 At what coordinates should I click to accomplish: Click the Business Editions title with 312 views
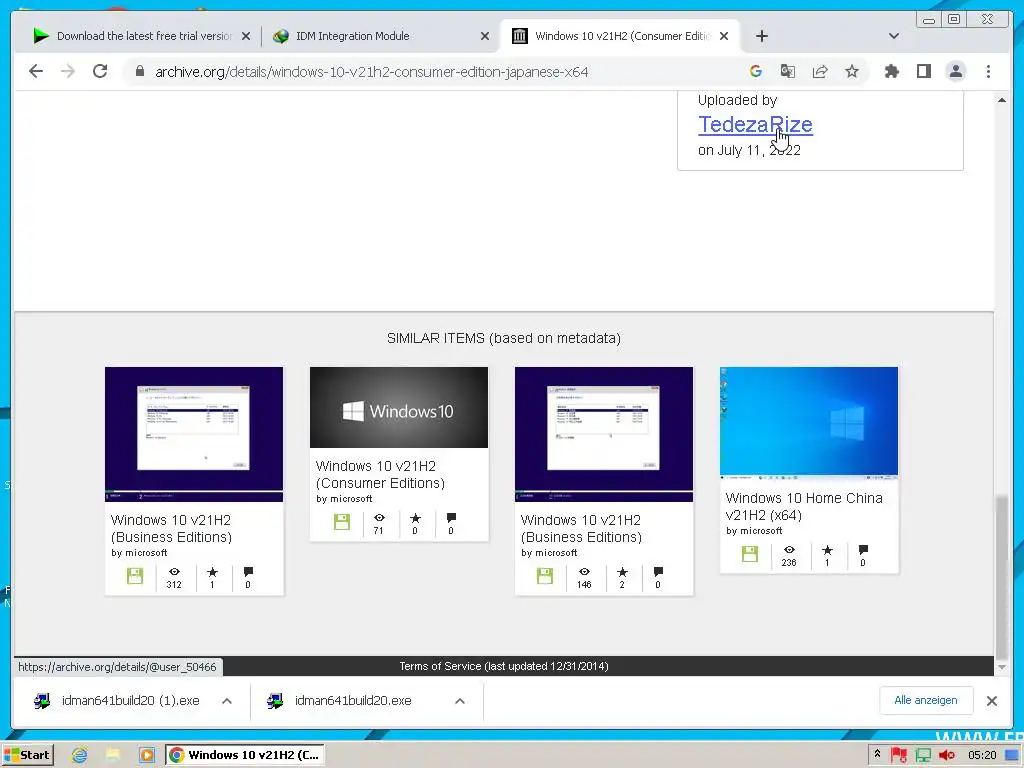click(x=171, y=529)
